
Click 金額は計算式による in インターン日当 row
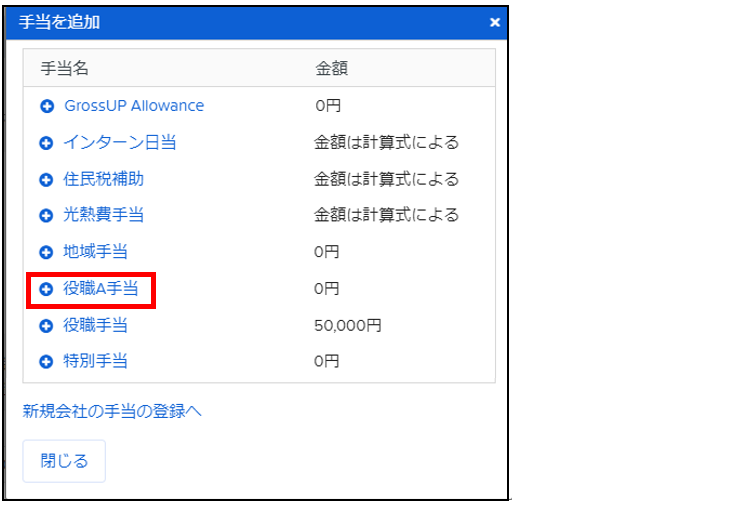click(x=386, y=142)
